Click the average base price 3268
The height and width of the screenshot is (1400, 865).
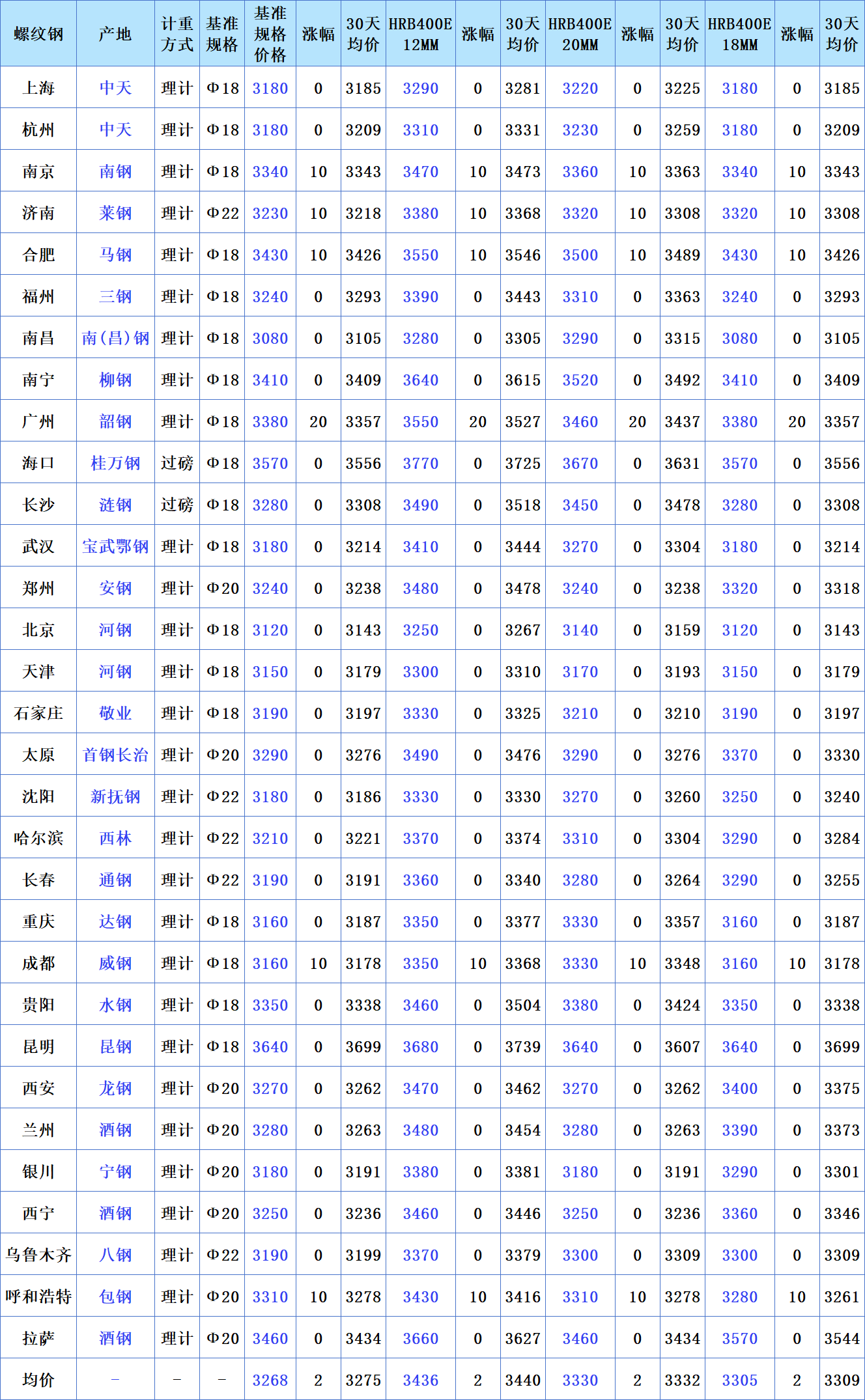[x=270, y=1380]
